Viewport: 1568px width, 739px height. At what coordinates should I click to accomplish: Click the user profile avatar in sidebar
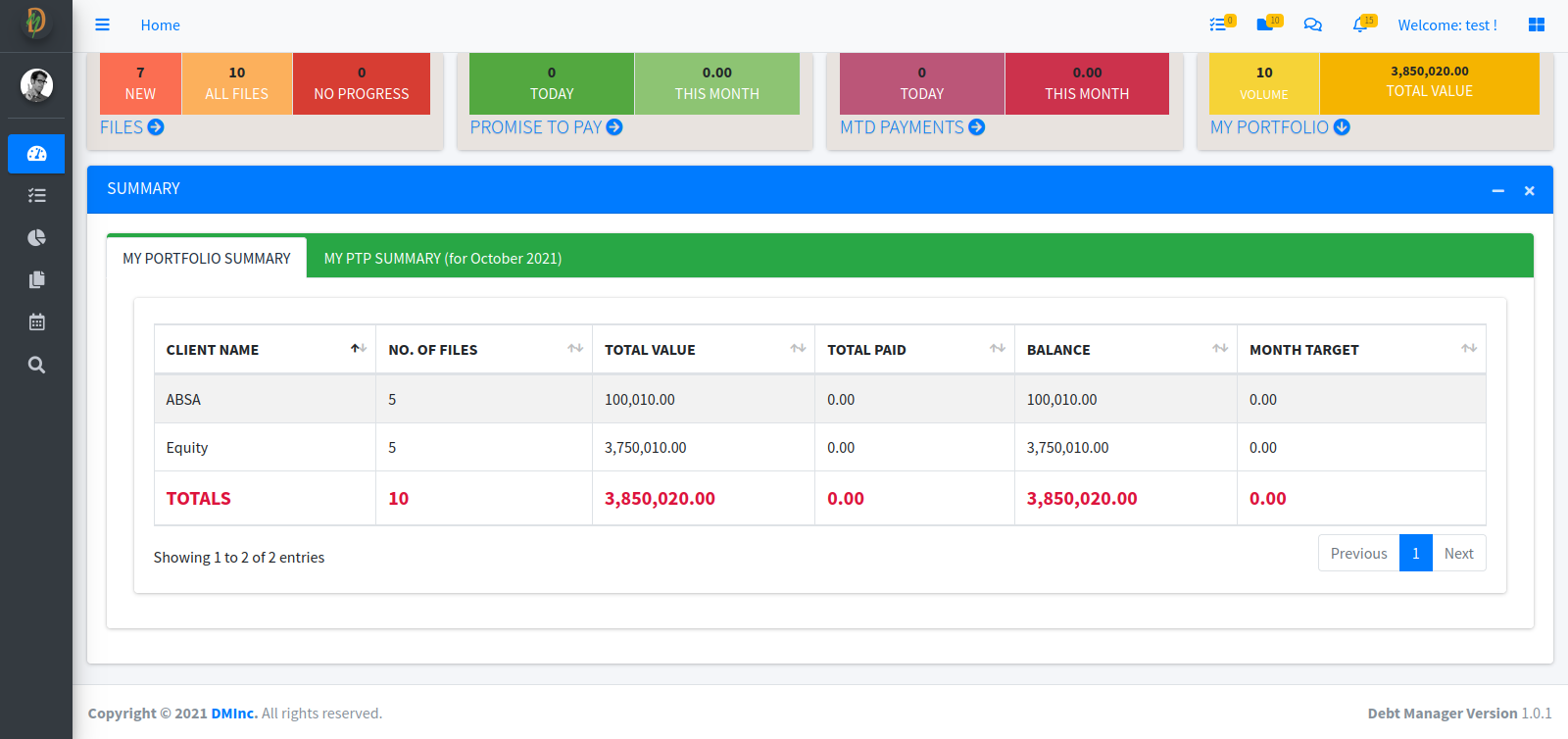click(x=36, y=85)
